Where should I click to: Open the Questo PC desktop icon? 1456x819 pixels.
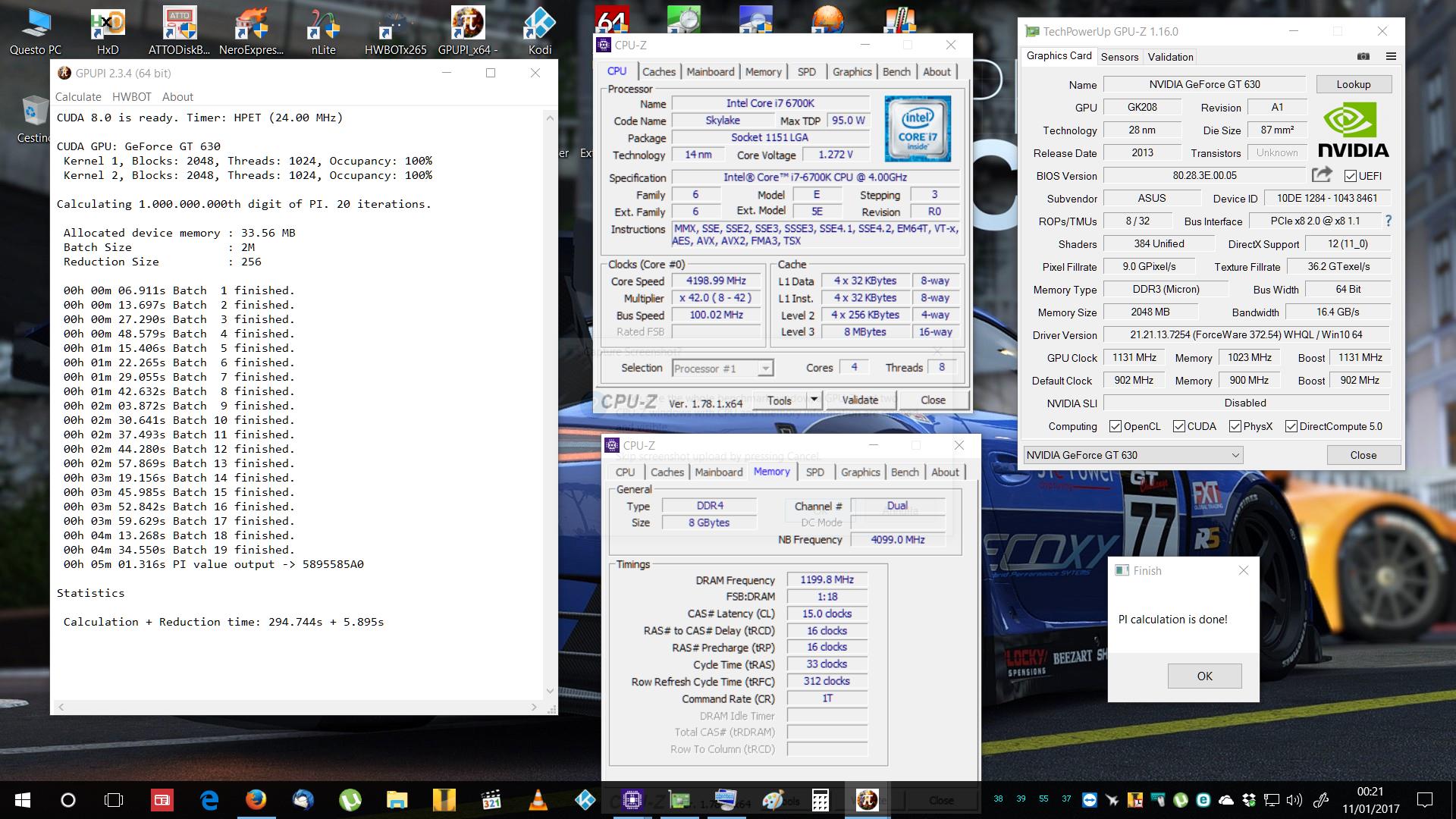36,32
